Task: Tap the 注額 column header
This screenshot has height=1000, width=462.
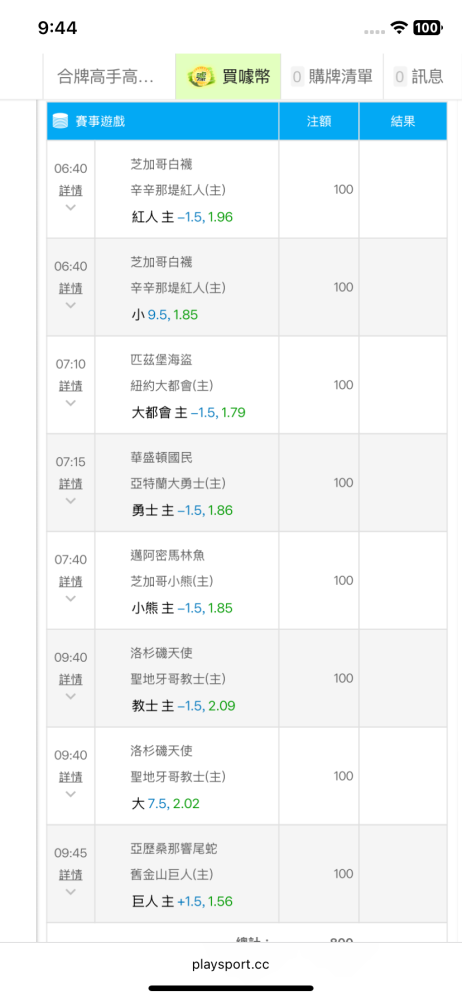Action: [x=319, y=121]
